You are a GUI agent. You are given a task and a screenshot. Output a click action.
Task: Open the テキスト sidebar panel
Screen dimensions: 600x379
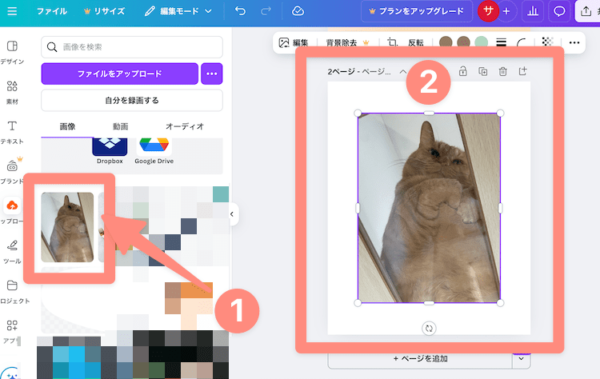click(x=12, y=132)
